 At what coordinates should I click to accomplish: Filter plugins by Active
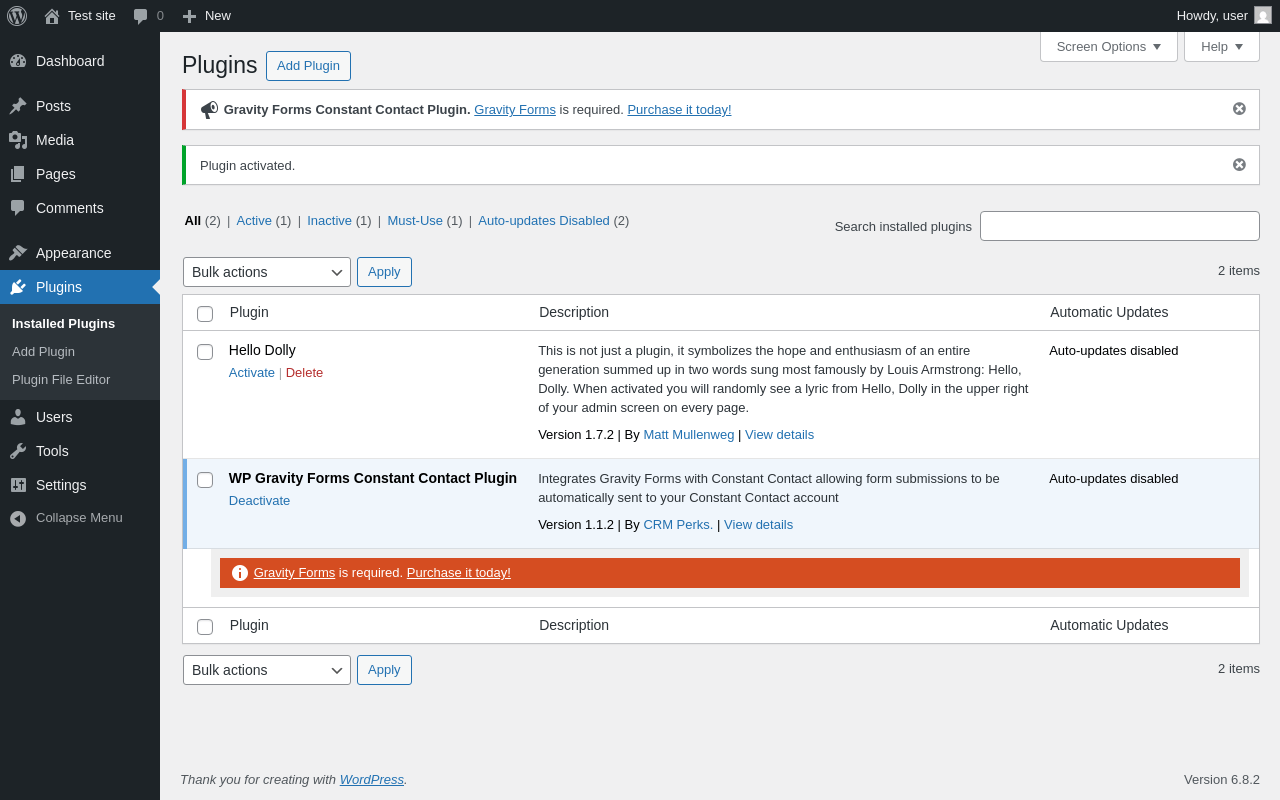pos(254,221)
